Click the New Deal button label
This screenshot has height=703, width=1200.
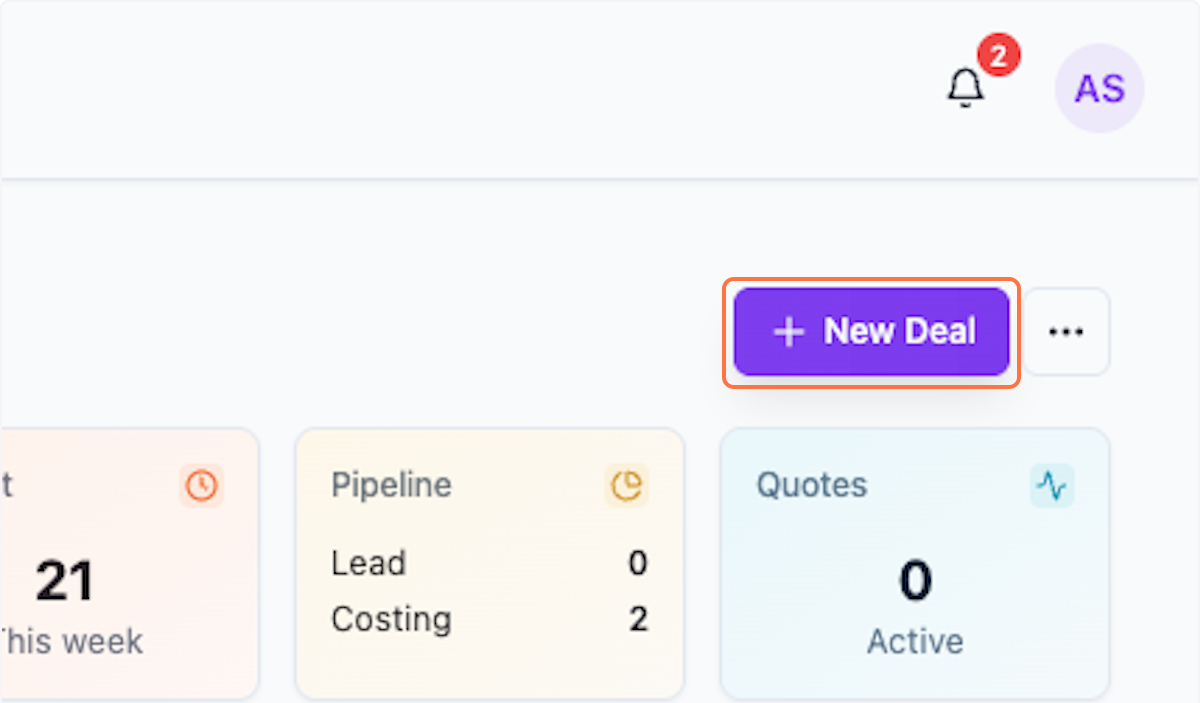tap(899, 332)
